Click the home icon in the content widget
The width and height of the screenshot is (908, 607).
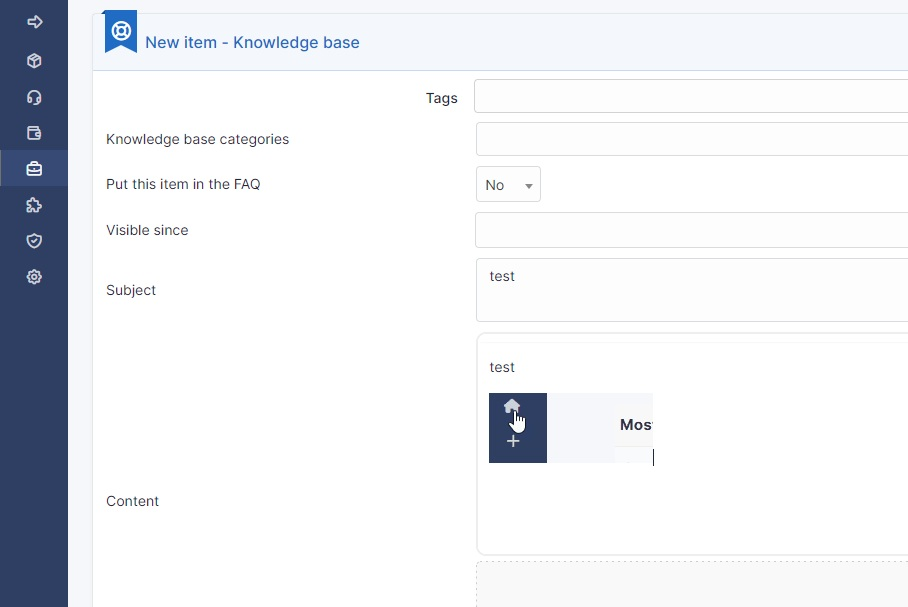coord(514,404)
